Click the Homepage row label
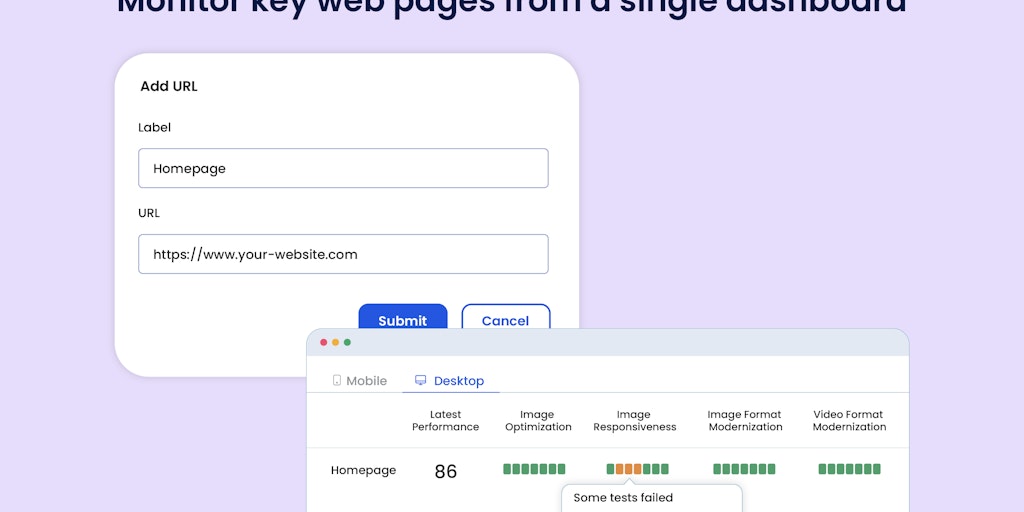Screen dimensions: 1024x512 (x=363, y=470)
